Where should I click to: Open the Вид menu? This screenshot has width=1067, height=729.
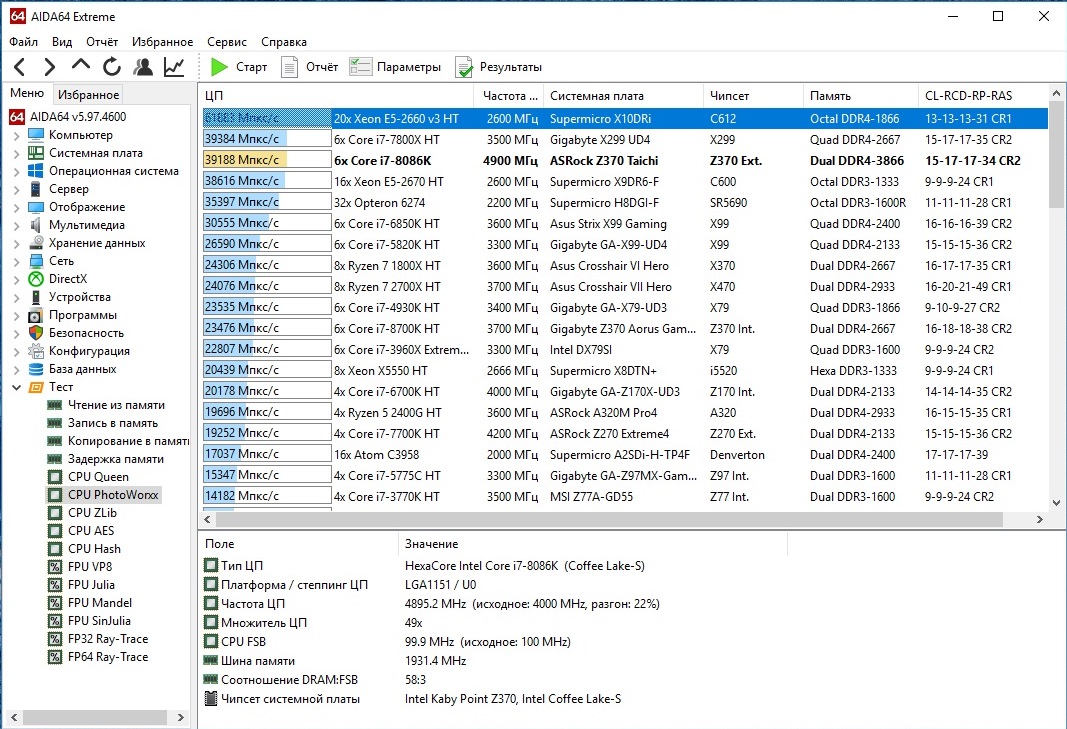[x=62, y=42]
